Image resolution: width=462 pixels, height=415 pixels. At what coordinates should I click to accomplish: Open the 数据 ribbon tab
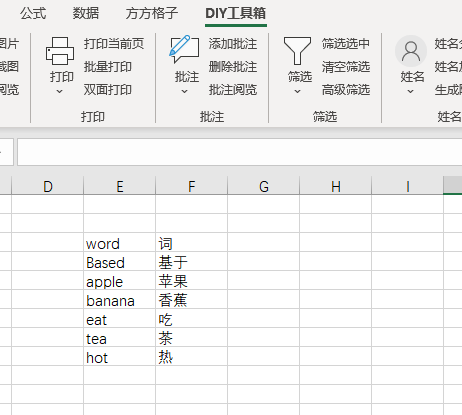pos(86,14)
